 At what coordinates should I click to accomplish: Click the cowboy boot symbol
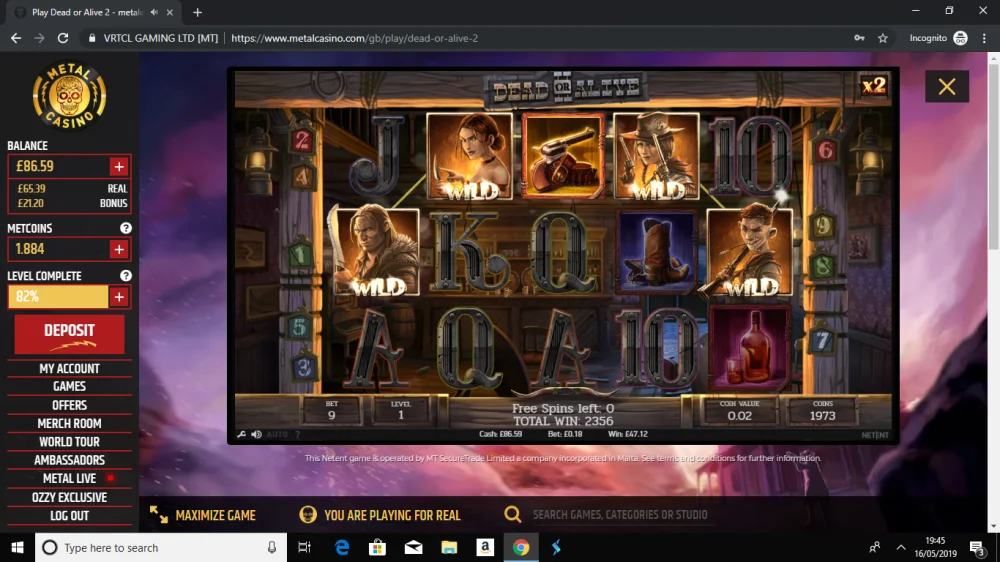(656, 252)
